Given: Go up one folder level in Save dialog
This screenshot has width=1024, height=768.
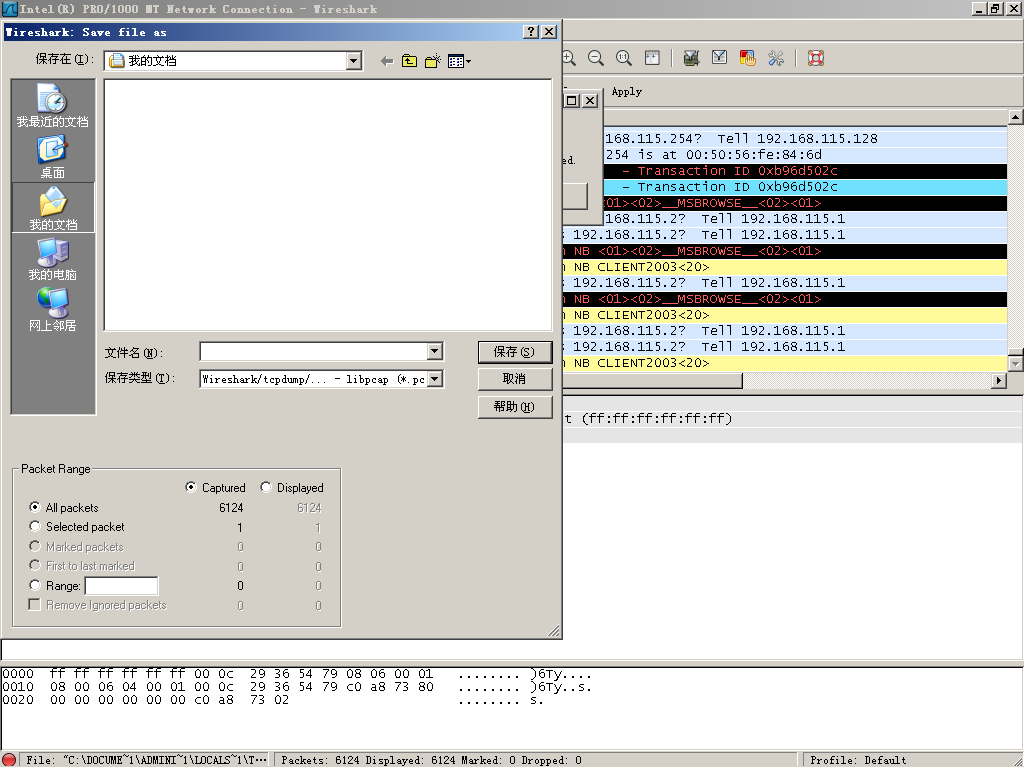Looking at the screenshot, I should tap(409, 61).
